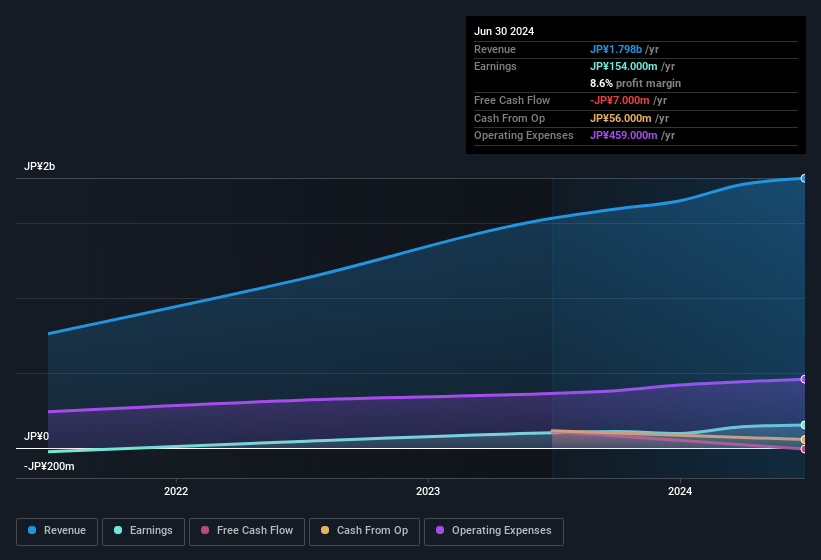
Task: Click the 8.6% profit margin text
Action: pos(635,83)
